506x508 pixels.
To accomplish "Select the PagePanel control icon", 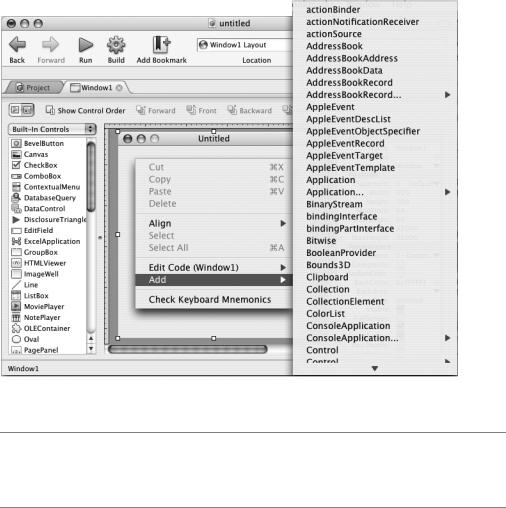I will point(16,350).
